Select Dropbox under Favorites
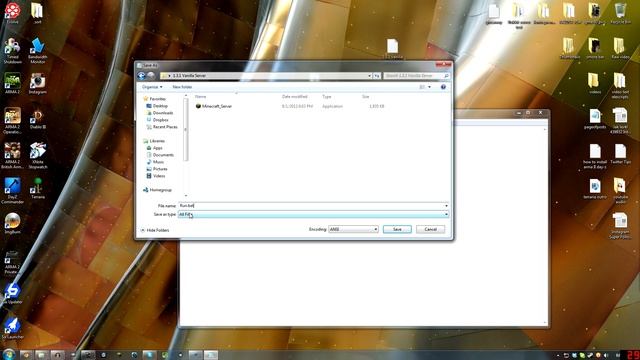 pyautogui.click(x=160, y=120)
